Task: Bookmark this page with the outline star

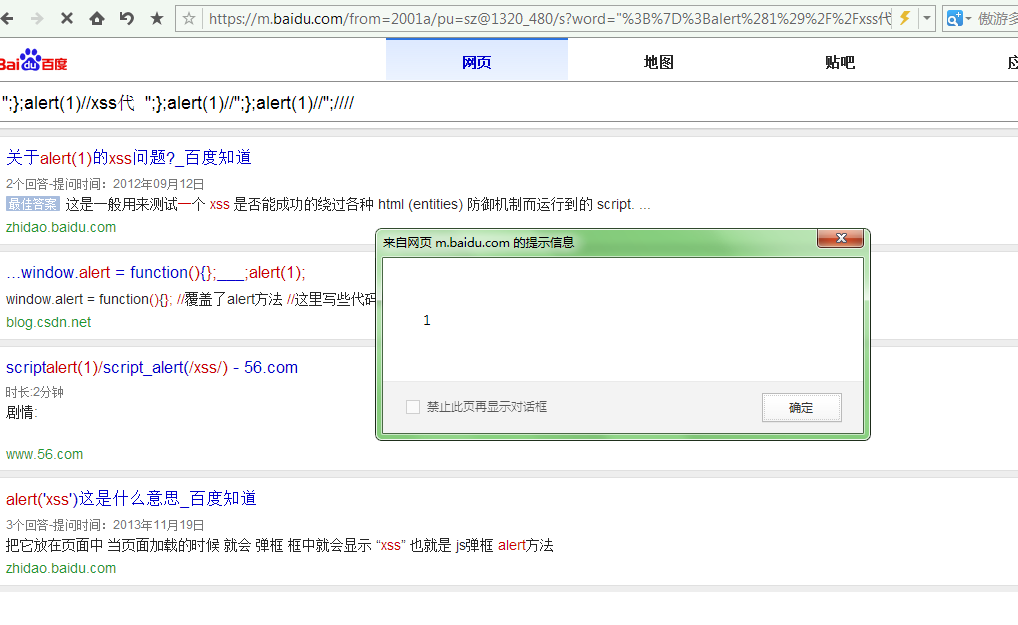Action: coord(189,19)
